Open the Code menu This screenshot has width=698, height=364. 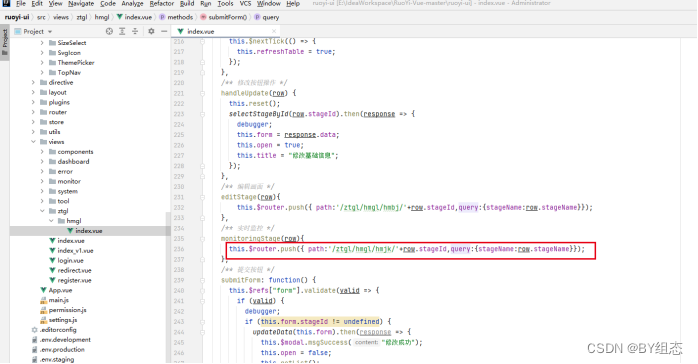(108, 4)
